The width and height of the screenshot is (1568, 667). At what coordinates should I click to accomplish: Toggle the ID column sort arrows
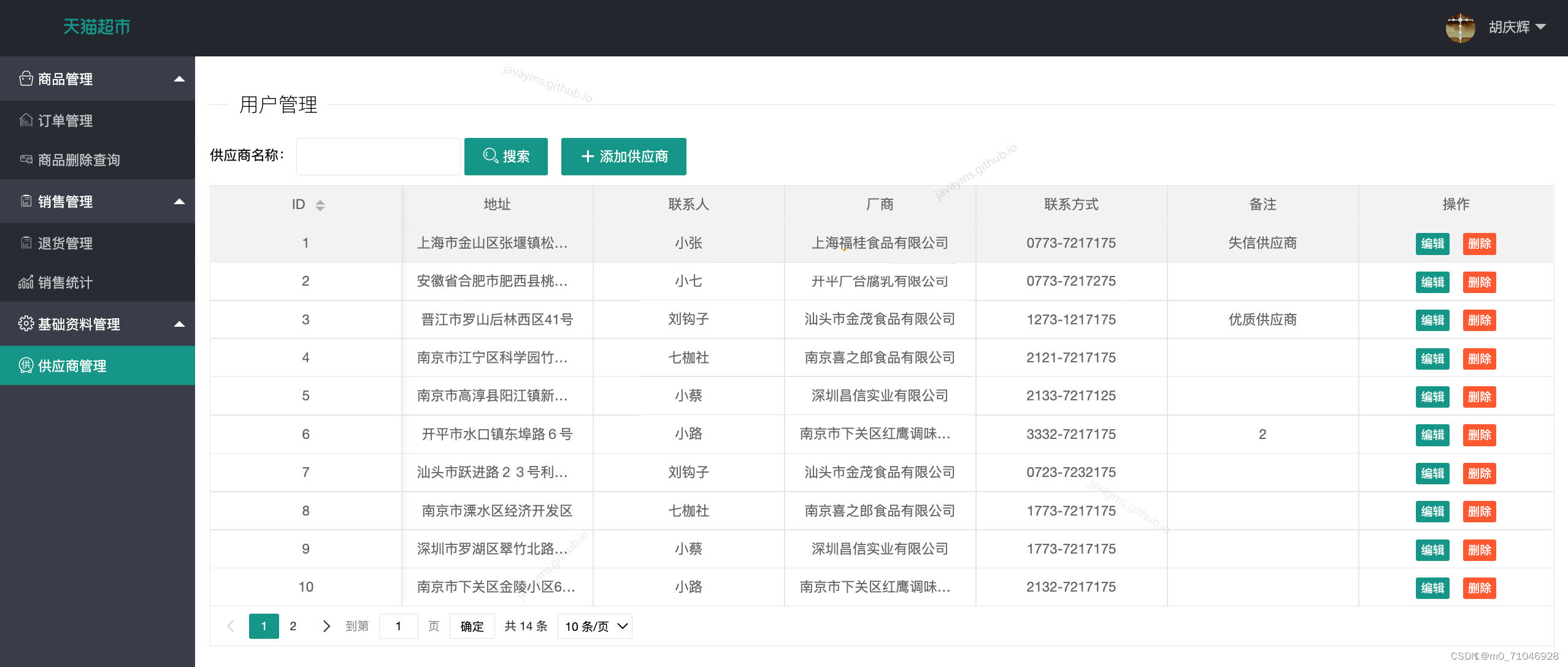point(319,204)
